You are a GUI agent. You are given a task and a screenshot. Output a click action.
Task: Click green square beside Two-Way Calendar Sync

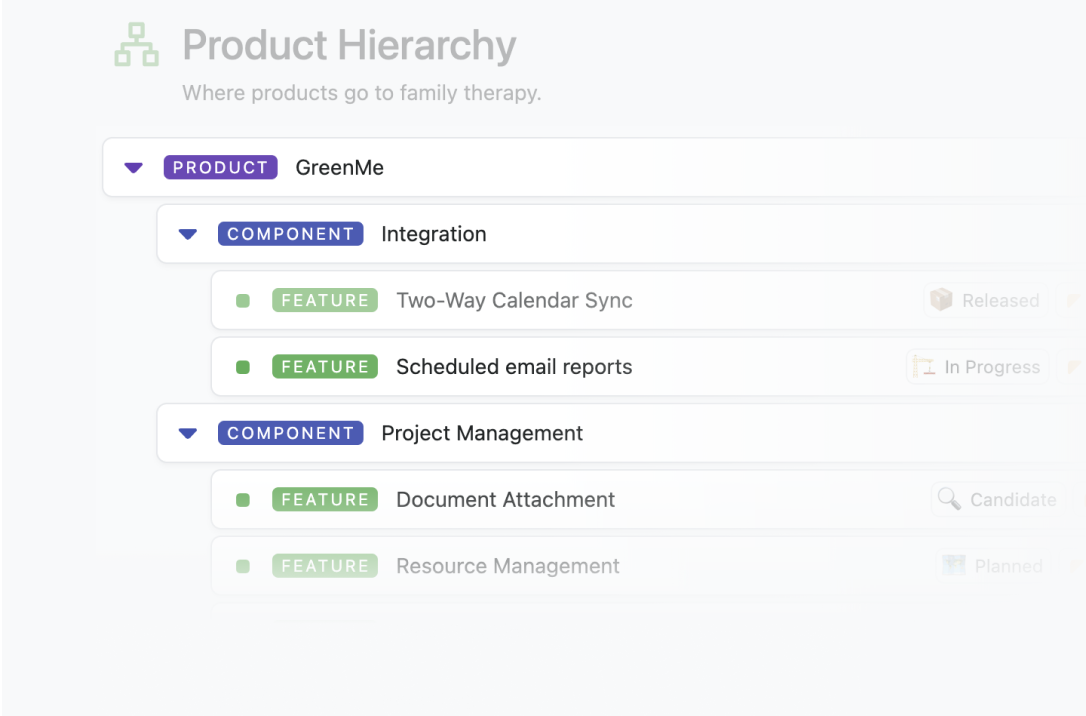point(243,301)
